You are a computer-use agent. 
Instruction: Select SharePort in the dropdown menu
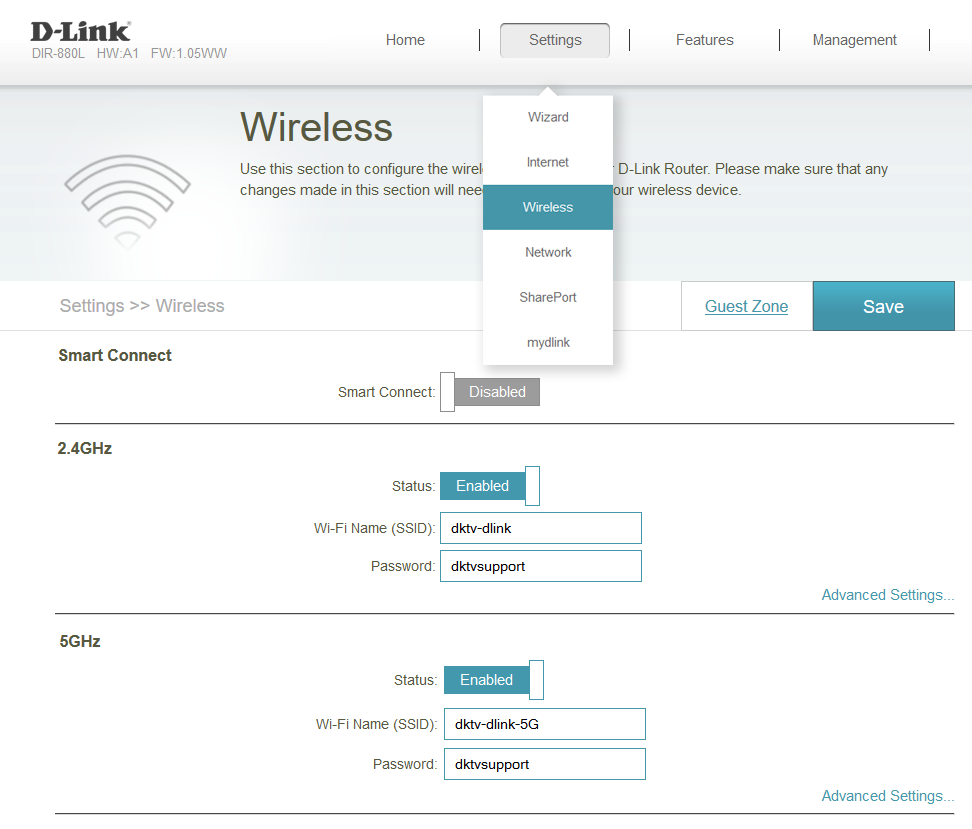click(548, 297)
